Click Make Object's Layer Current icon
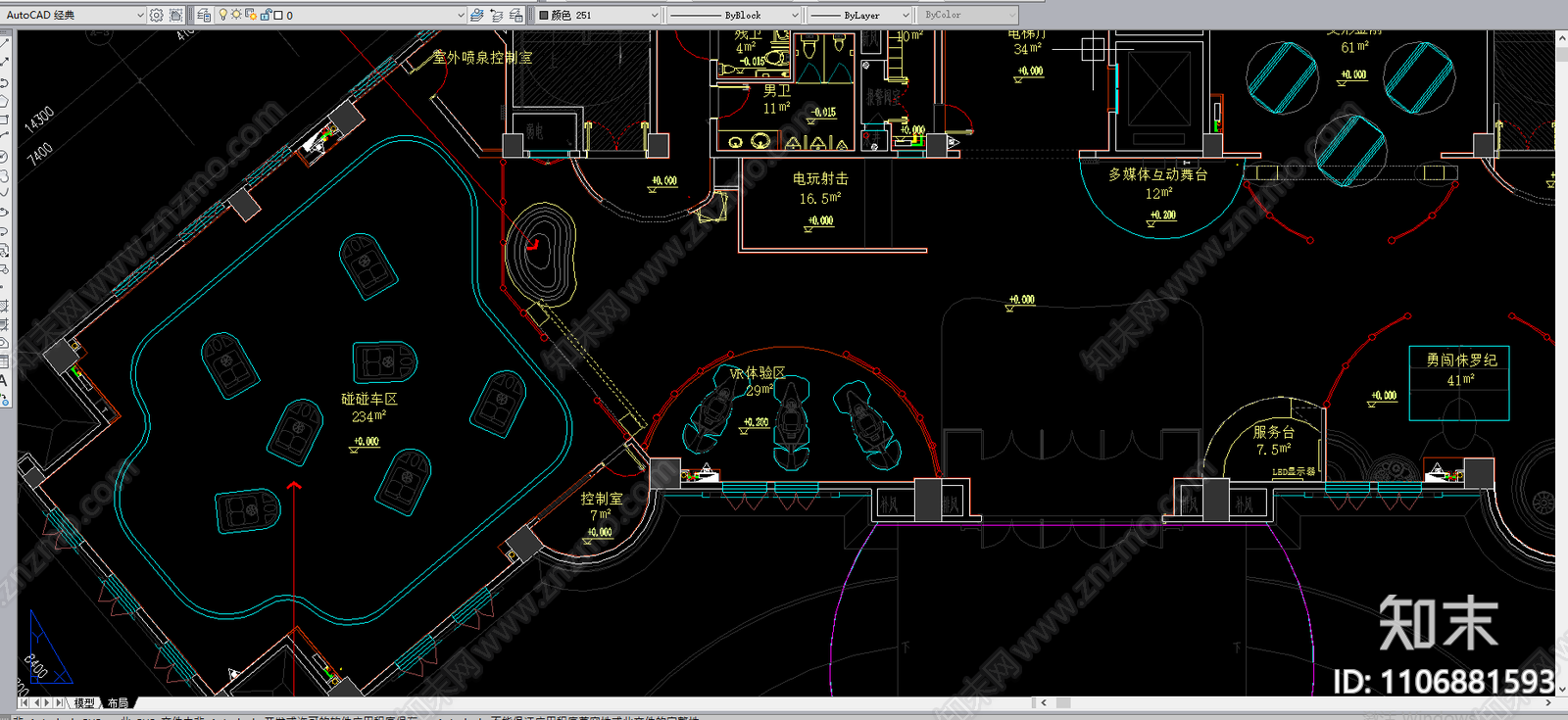 coord(477,15)
